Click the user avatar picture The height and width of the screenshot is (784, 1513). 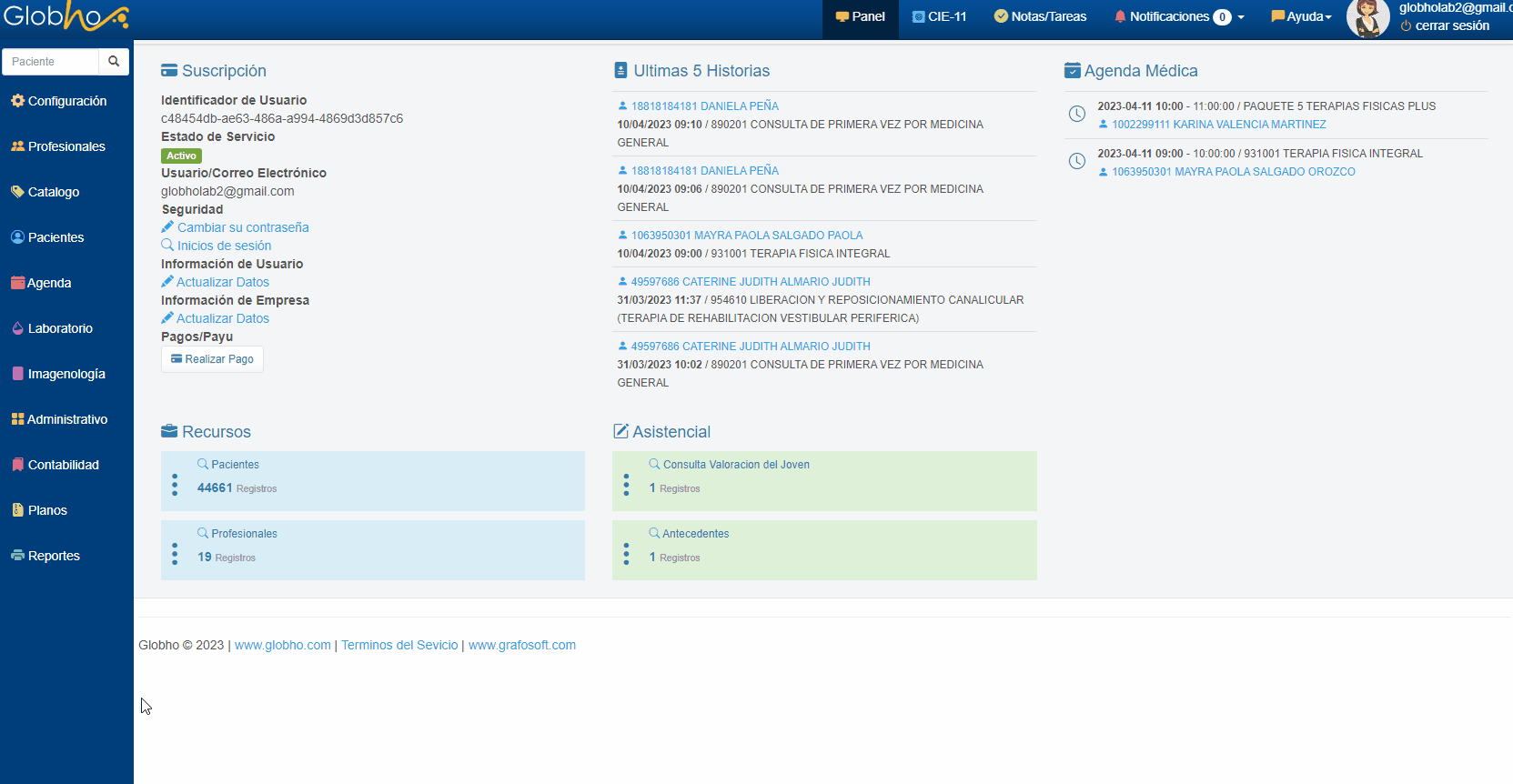(1367, 18)
